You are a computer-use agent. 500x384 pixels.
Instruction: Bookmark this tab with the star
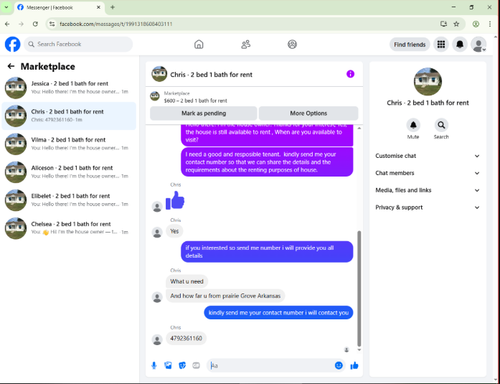456,24
